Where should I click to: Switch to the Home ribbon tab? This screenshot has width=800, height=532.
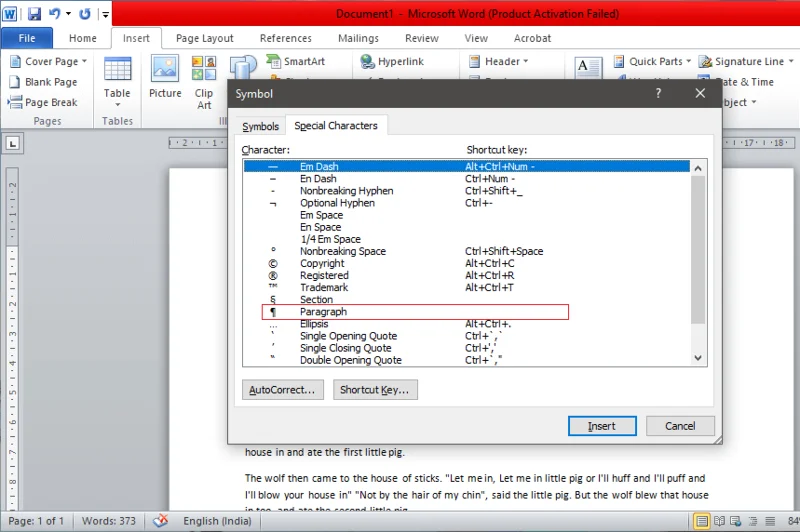tap(83, 38)
